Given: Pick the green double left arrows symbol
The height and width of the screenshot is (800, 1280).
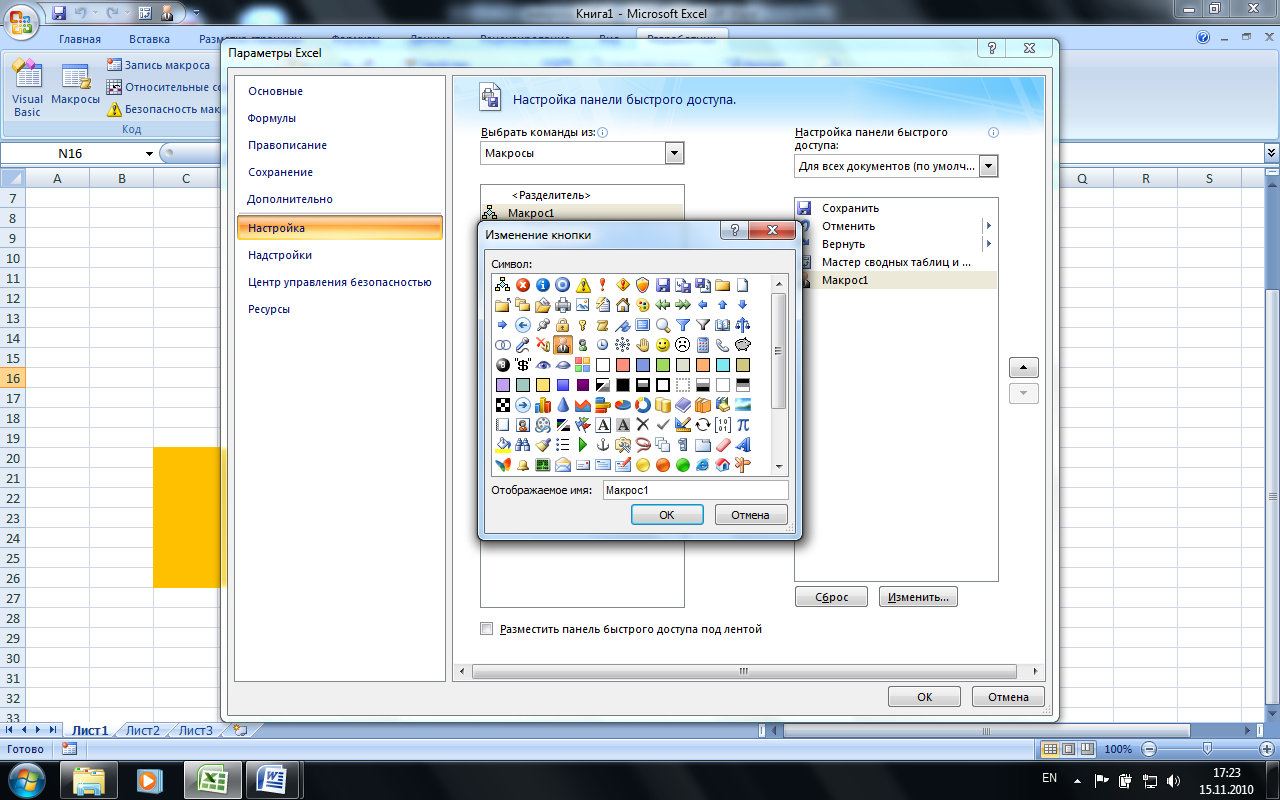Looking at the screenshot, I should (662, 305).
